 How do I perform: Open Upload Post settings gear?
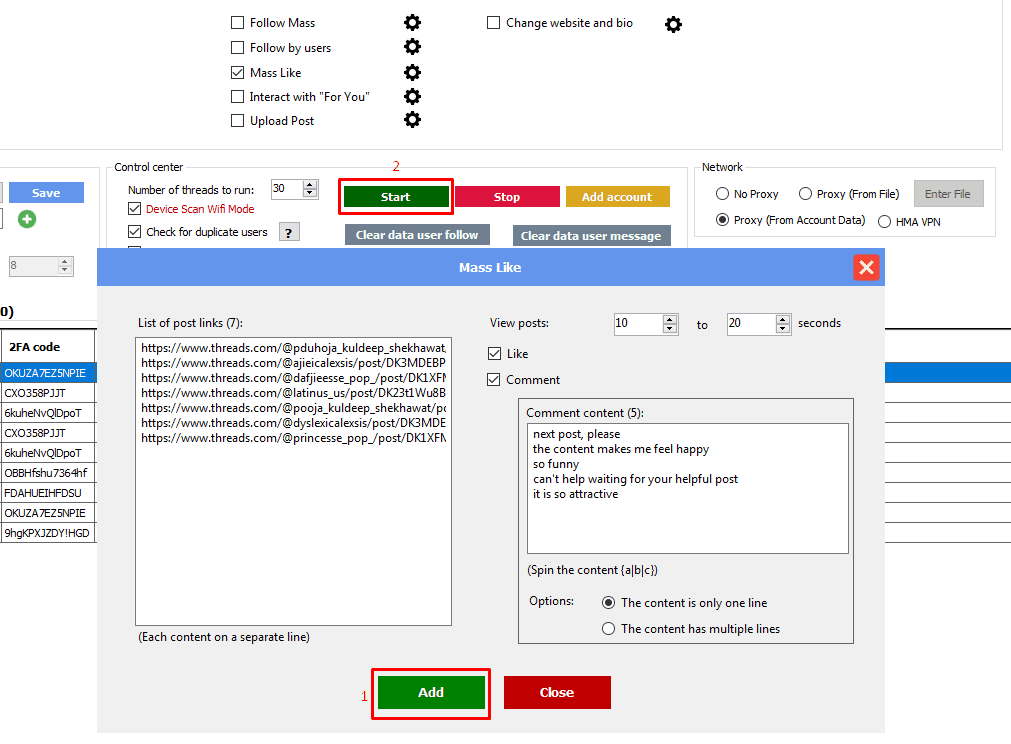point(412,120)
